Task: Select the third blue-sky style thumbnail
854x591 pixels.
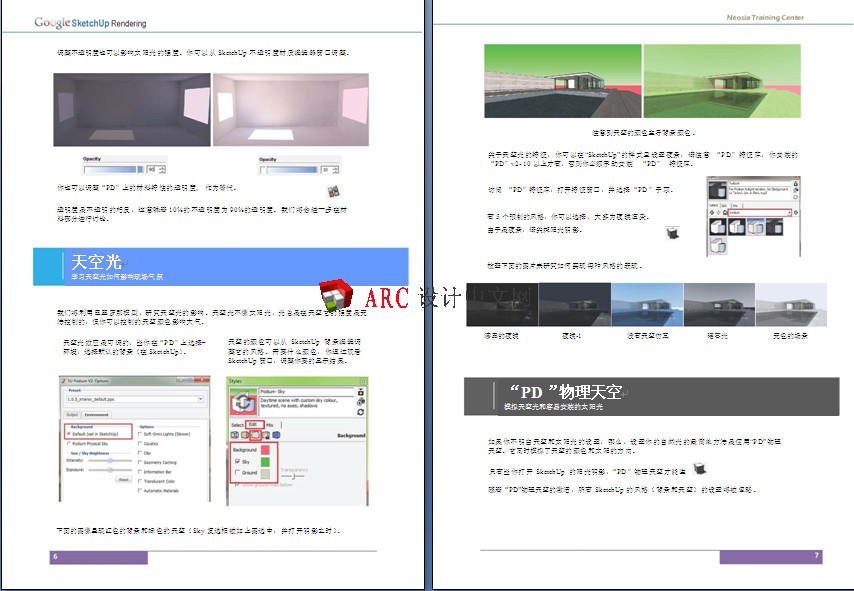Action: coord(756,227)
